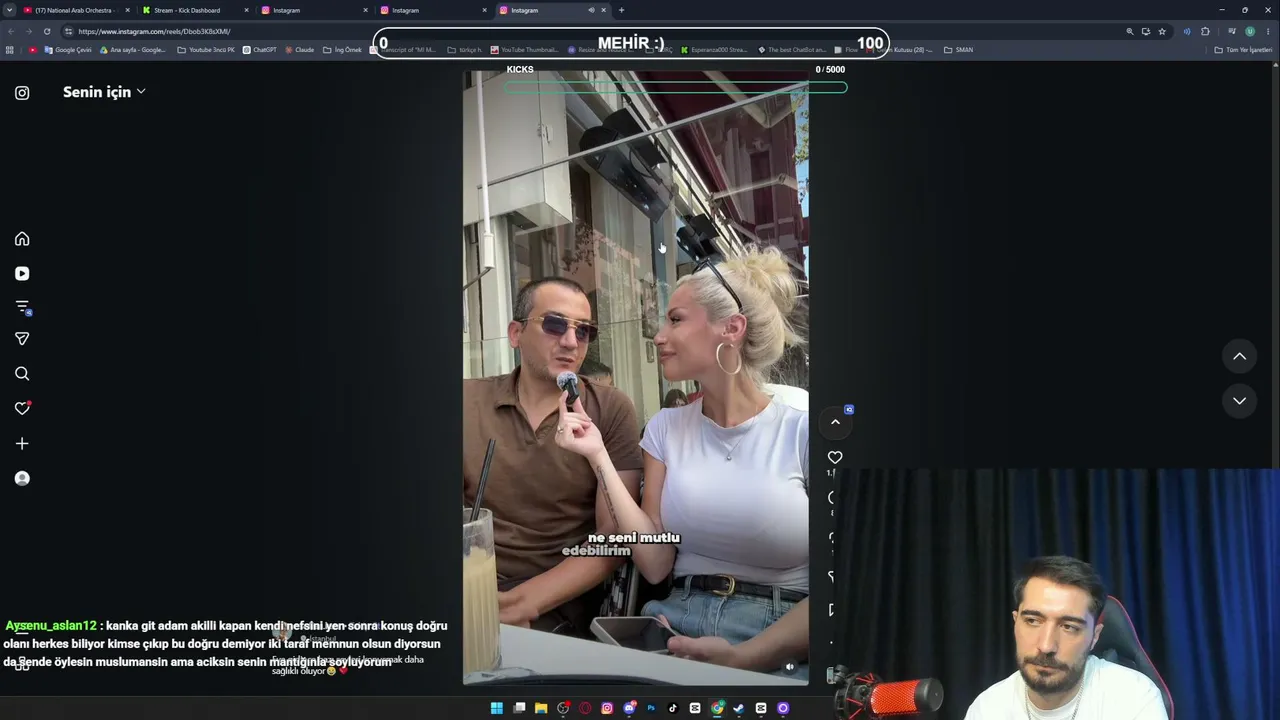1280x720 pixels.
Task: Open Chrome profile avatar menu
Action: tap(1250, 31)
